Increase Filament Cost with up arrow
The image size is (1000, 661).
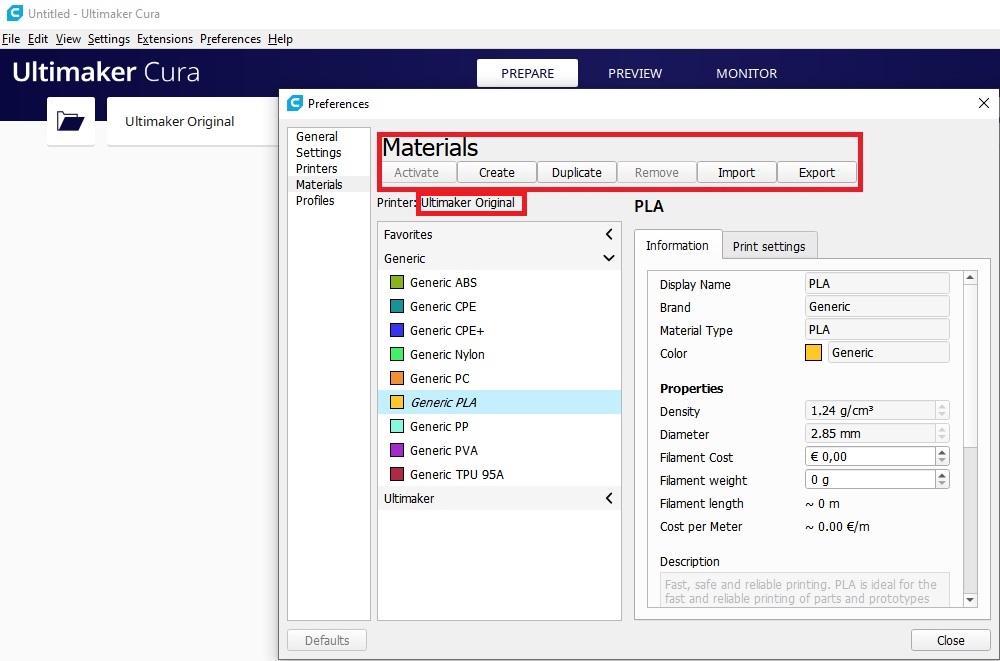pyautogui.click(x=942, y=452)
